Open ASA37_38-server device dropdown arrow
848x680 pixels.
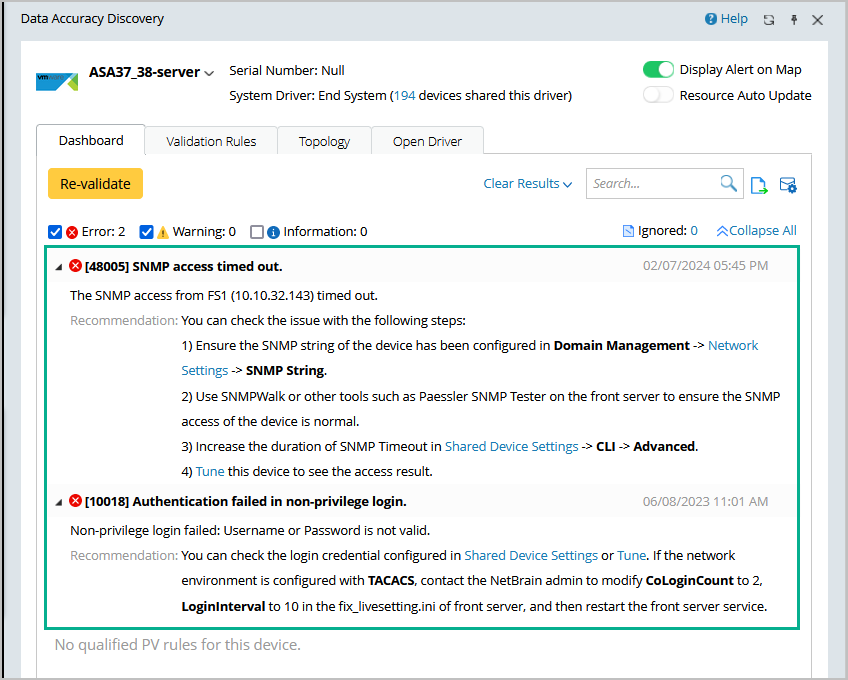[209, 73]
